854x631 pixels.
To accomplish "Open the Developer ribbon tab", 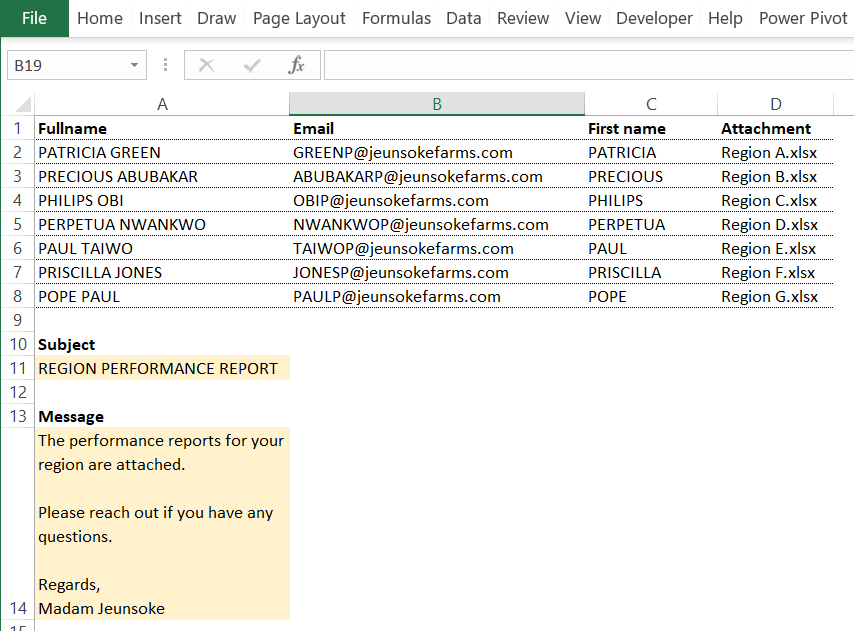I will coord(654,18).
